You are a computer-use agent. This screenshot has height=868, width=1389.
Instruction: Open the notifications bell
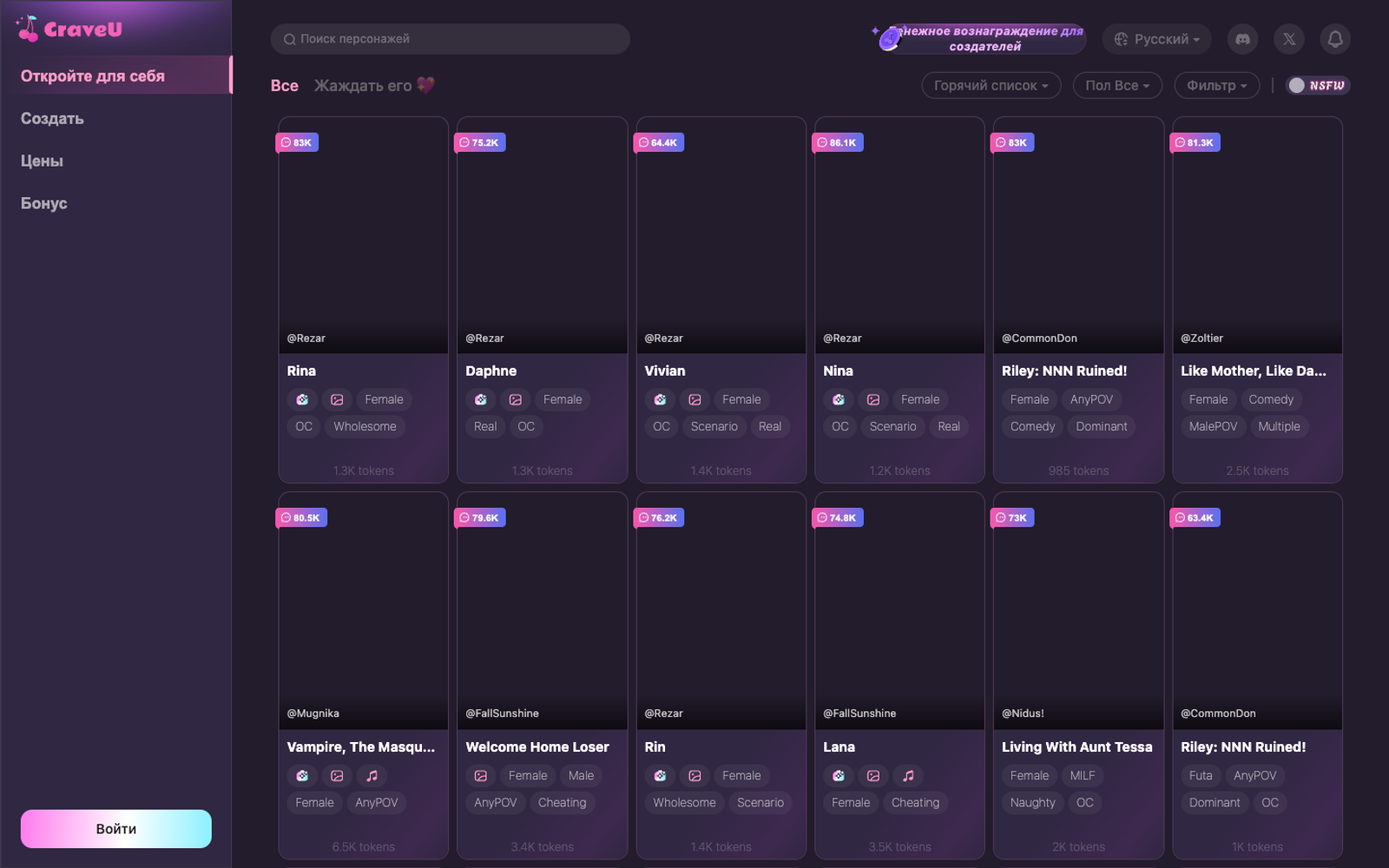pyautogui.click(x=1335, y=39)
